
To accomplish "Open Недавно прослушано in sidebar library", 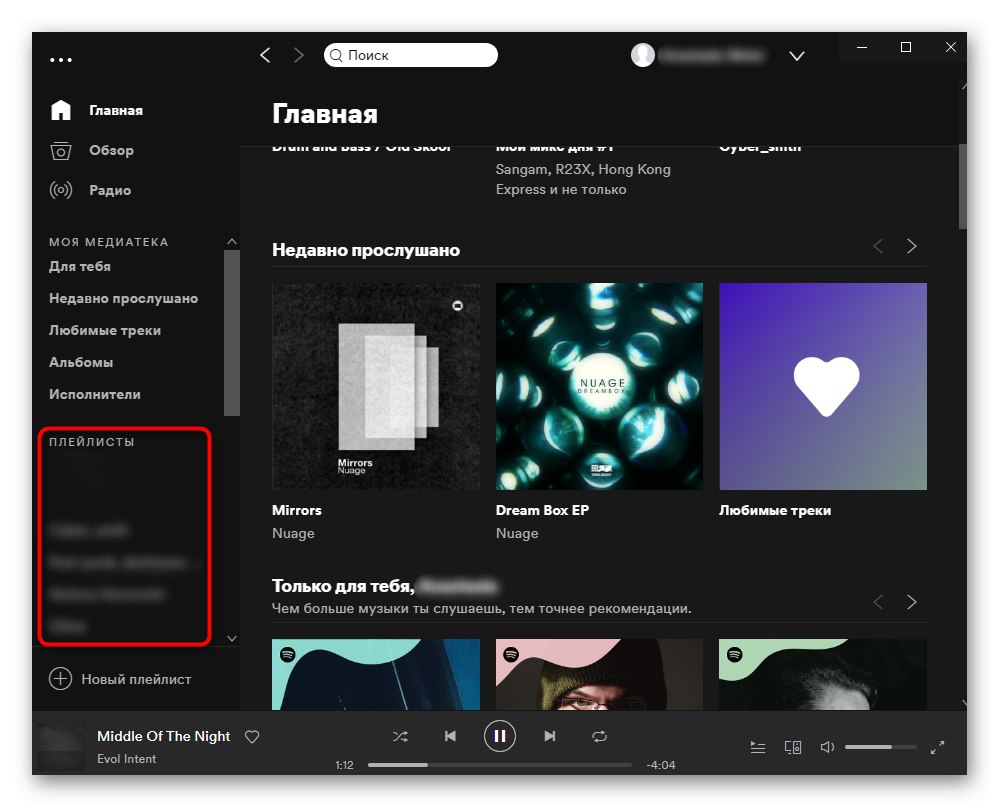I will pyautogui.click(x=124, y=298).
